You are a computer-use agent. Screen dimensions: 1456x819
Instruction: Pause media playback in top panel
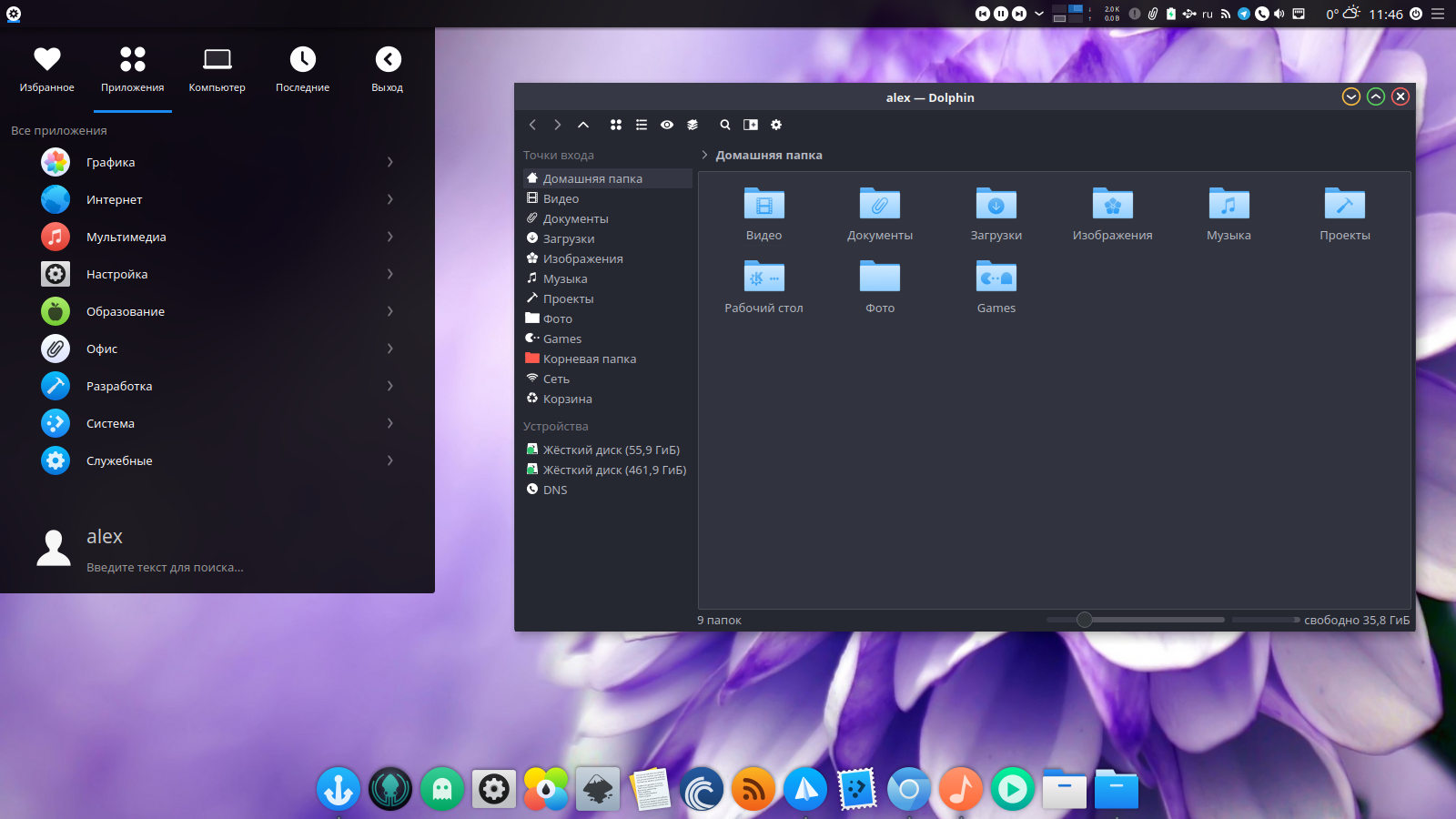pyautogui.click(x=1001, y=14)
